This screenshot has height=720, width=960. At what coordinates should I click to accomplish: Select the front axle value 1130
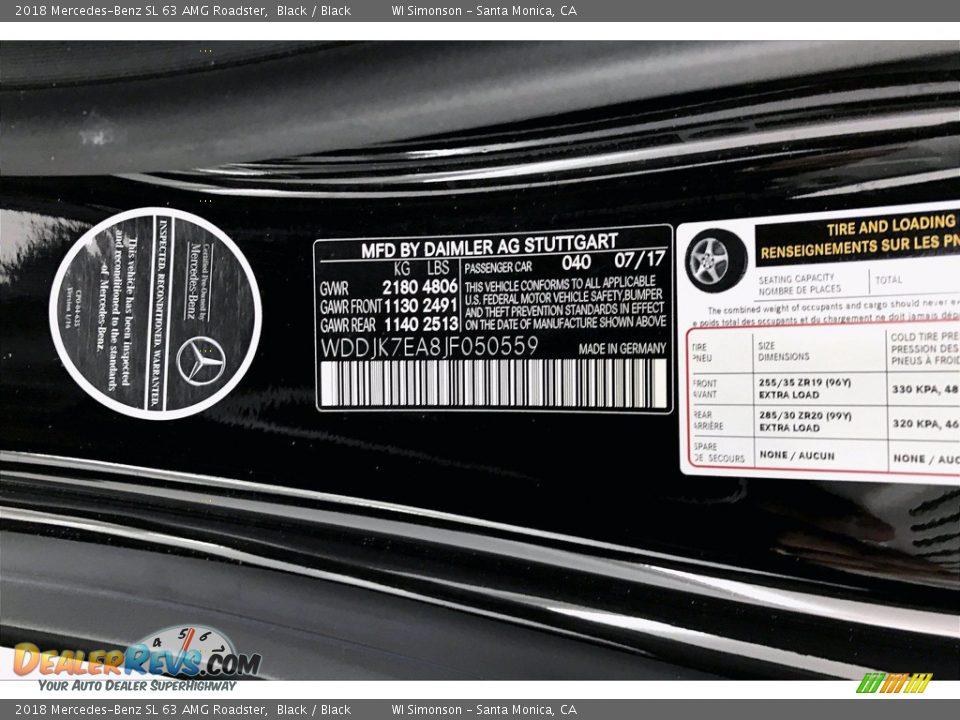[401, 306]
